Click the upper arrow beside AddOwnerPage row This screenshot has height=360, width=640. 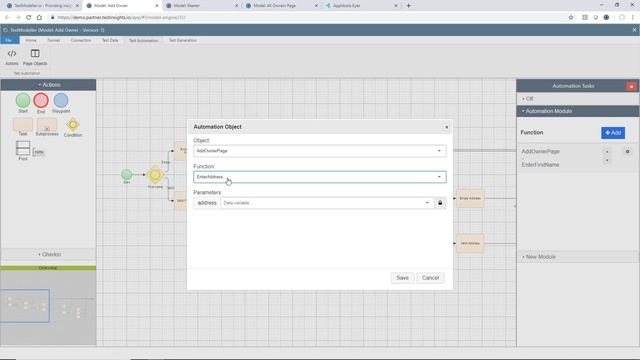click(607, 152)
